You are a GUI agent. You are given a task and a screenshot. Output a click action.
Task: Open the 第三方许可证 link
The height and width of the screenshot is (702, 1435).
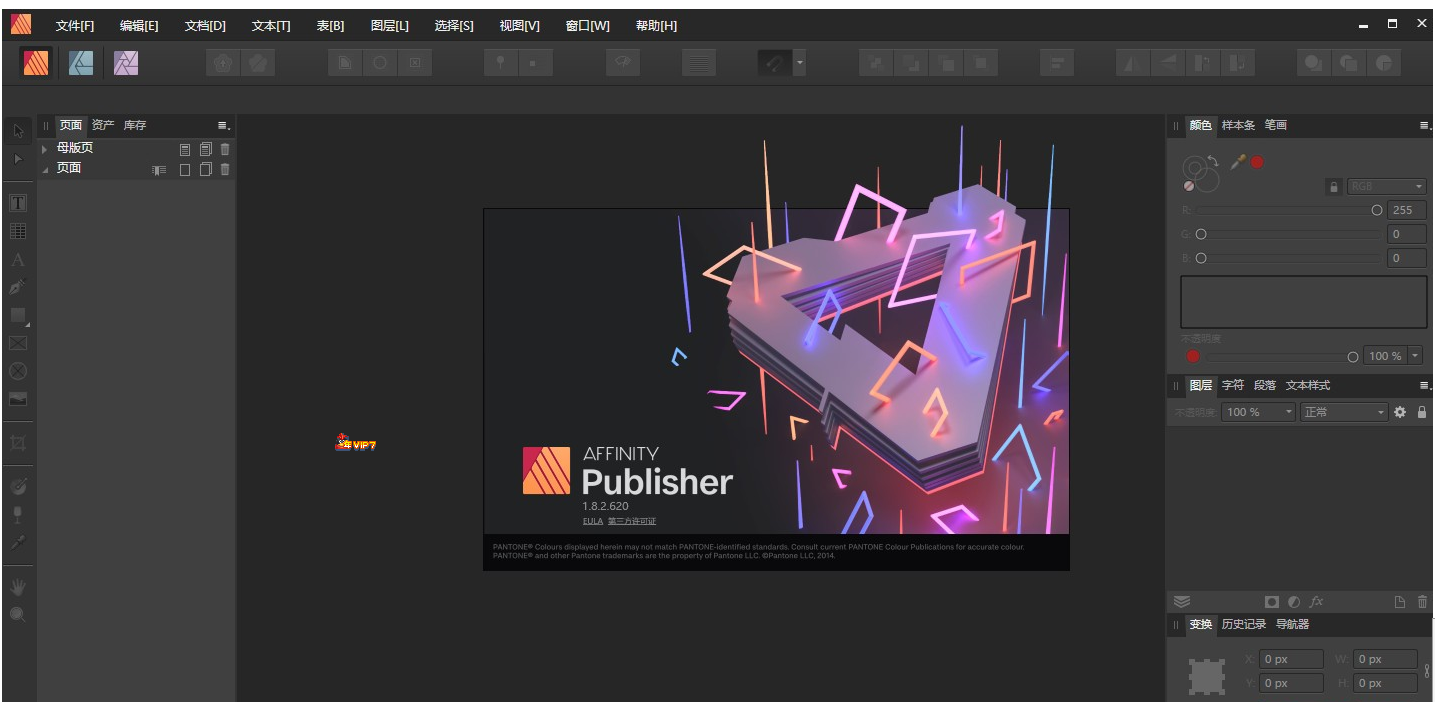632,521
